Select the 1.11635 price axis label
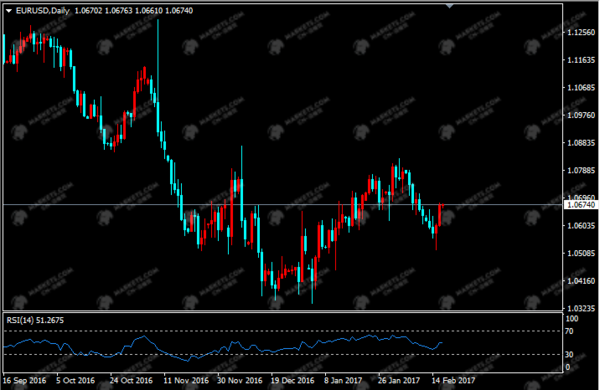The image size is (600, 390). pyautogui.click(x=581, y=60)
